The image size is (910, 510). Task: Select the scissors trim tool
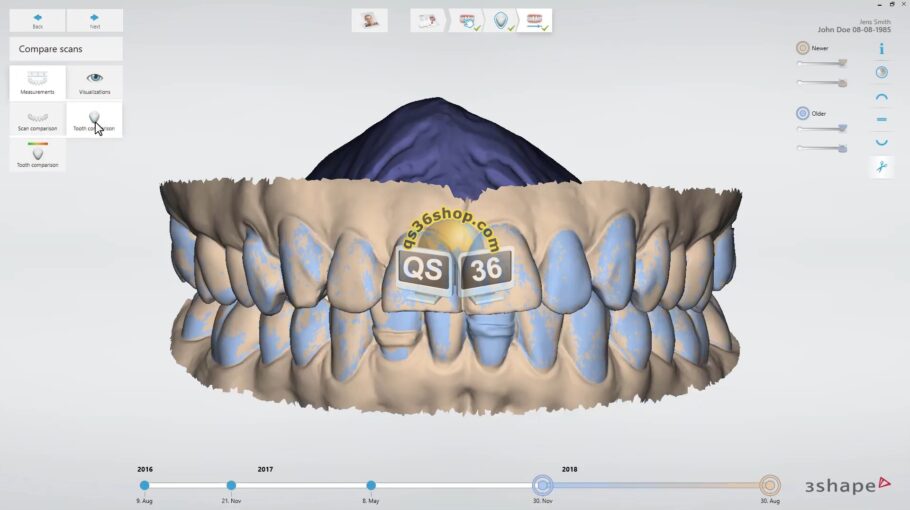click(881, 167)
